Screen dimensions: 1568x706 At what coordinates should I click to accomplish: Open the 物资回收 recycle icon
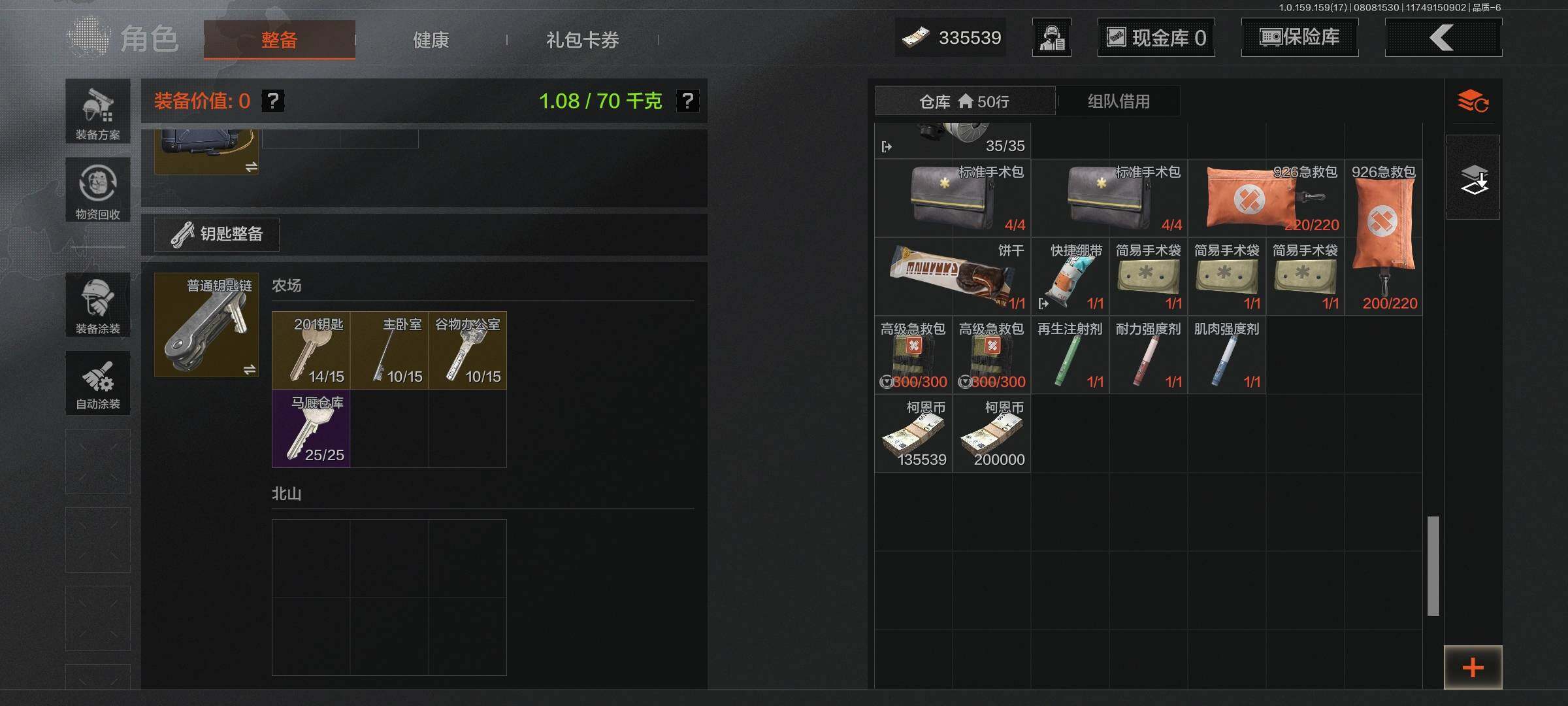pyautogui.click(x=98, y=190)
